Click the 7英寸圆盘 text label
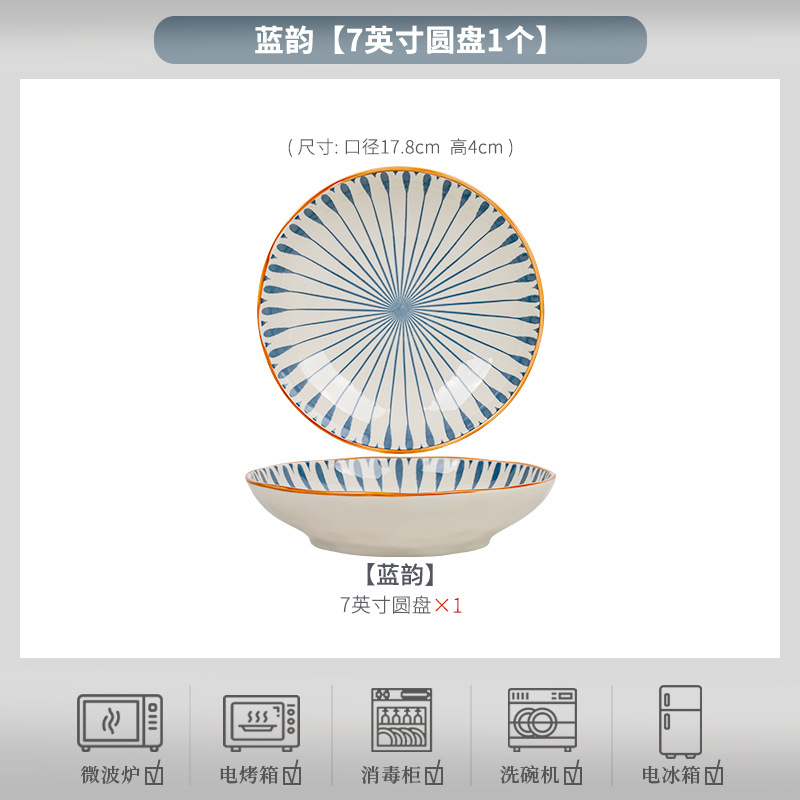The width and height of the screenshot is (800, 800). [386, 606]
